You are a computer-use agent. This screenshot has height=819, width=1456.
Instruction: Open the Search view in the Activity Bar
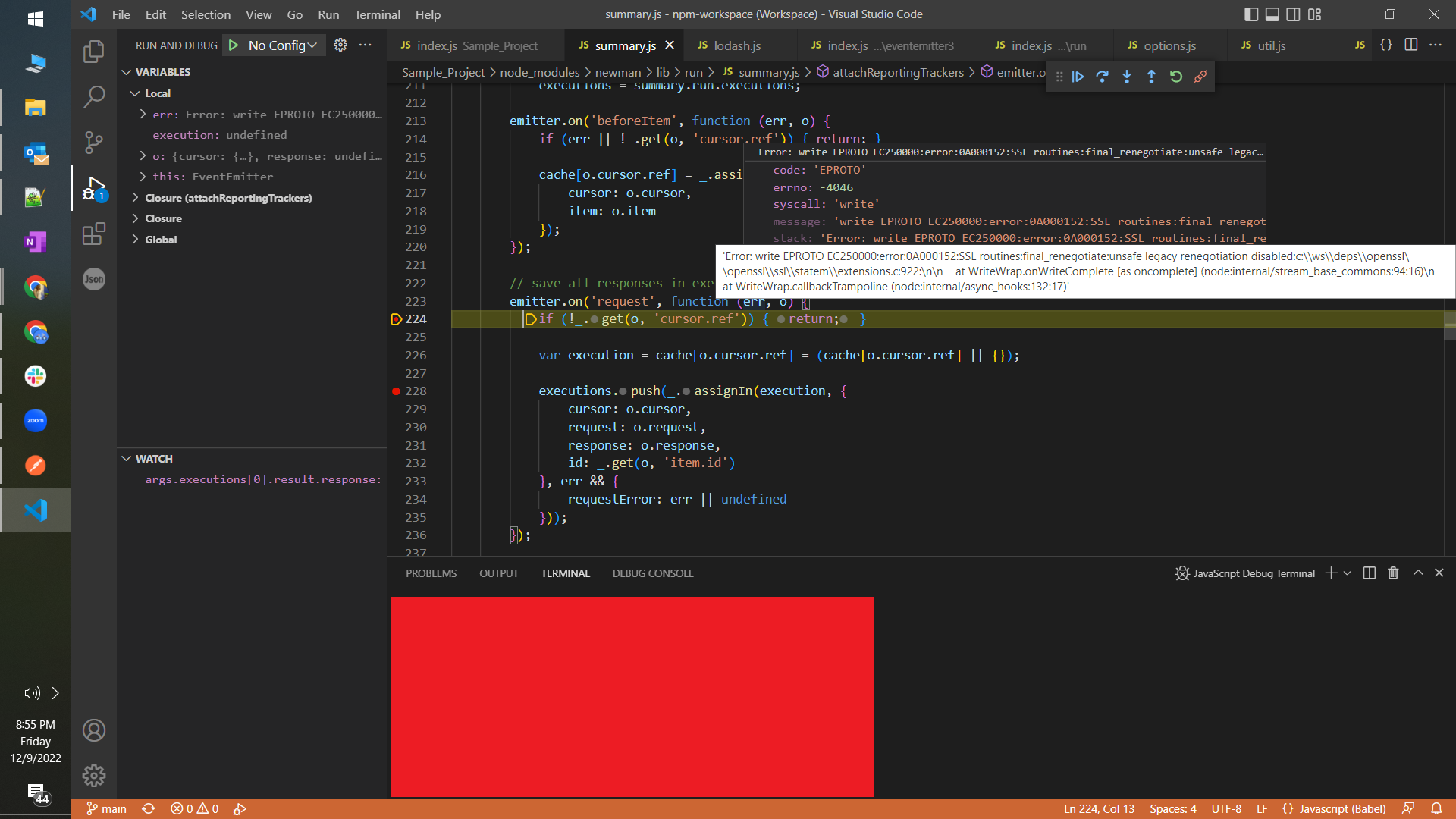93,97
